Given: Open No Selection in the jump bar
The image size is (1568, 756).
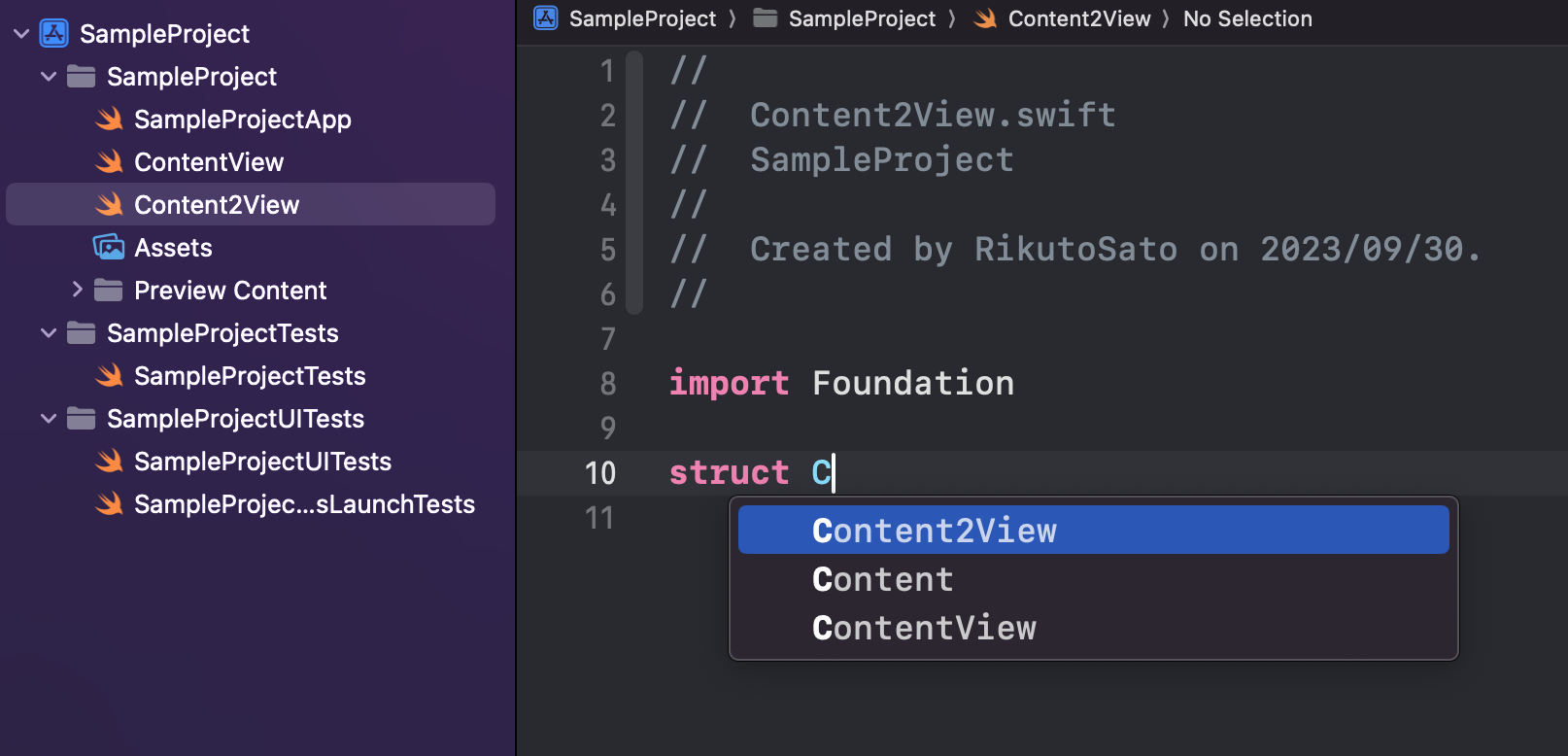Looking at the screenshot, I should coord(1247,18).
